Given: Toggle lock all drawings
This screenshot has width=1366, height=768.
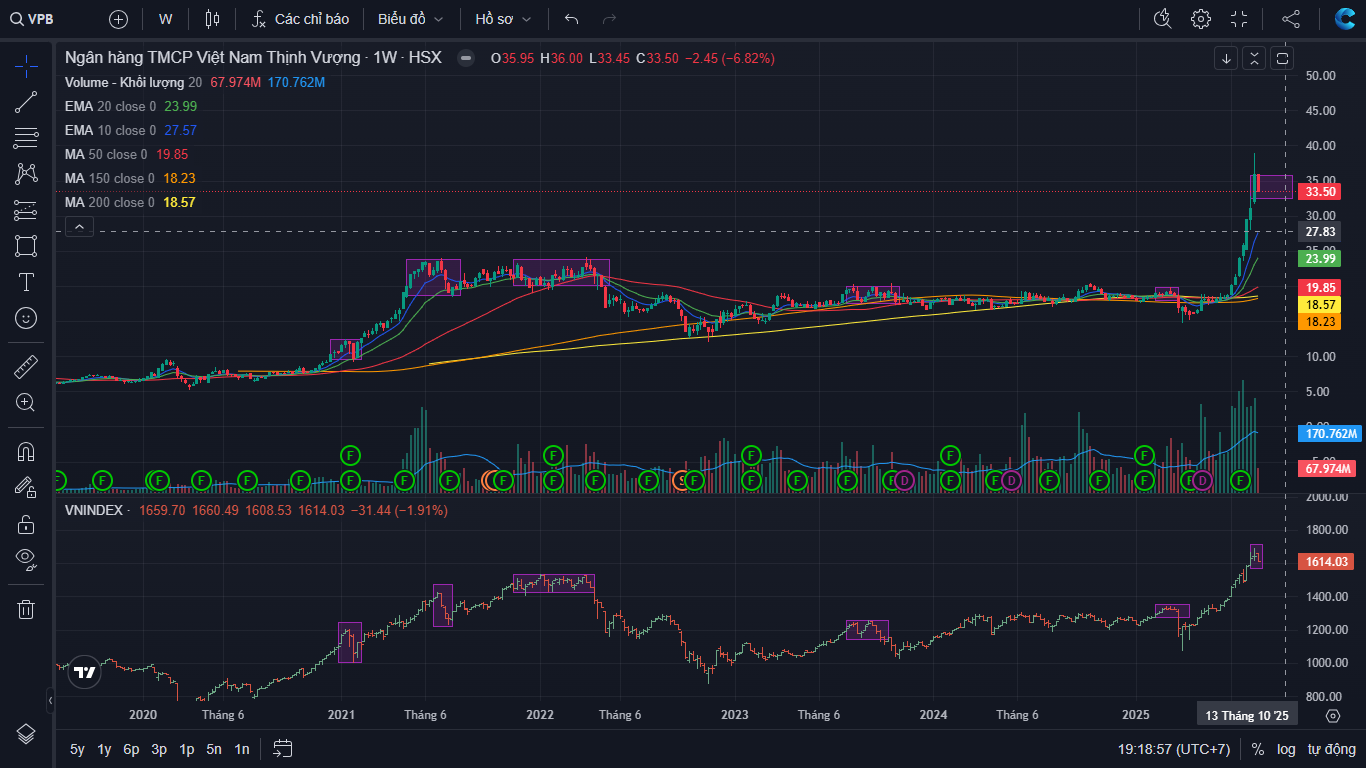Looking at the screenshot, I should 26,523.
